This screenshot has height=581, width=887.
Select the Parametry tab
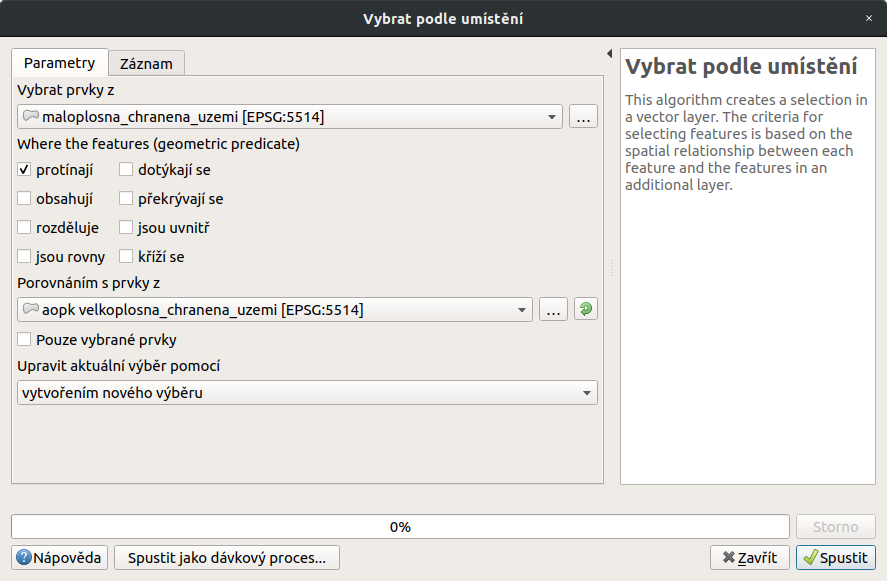point(59,63)
